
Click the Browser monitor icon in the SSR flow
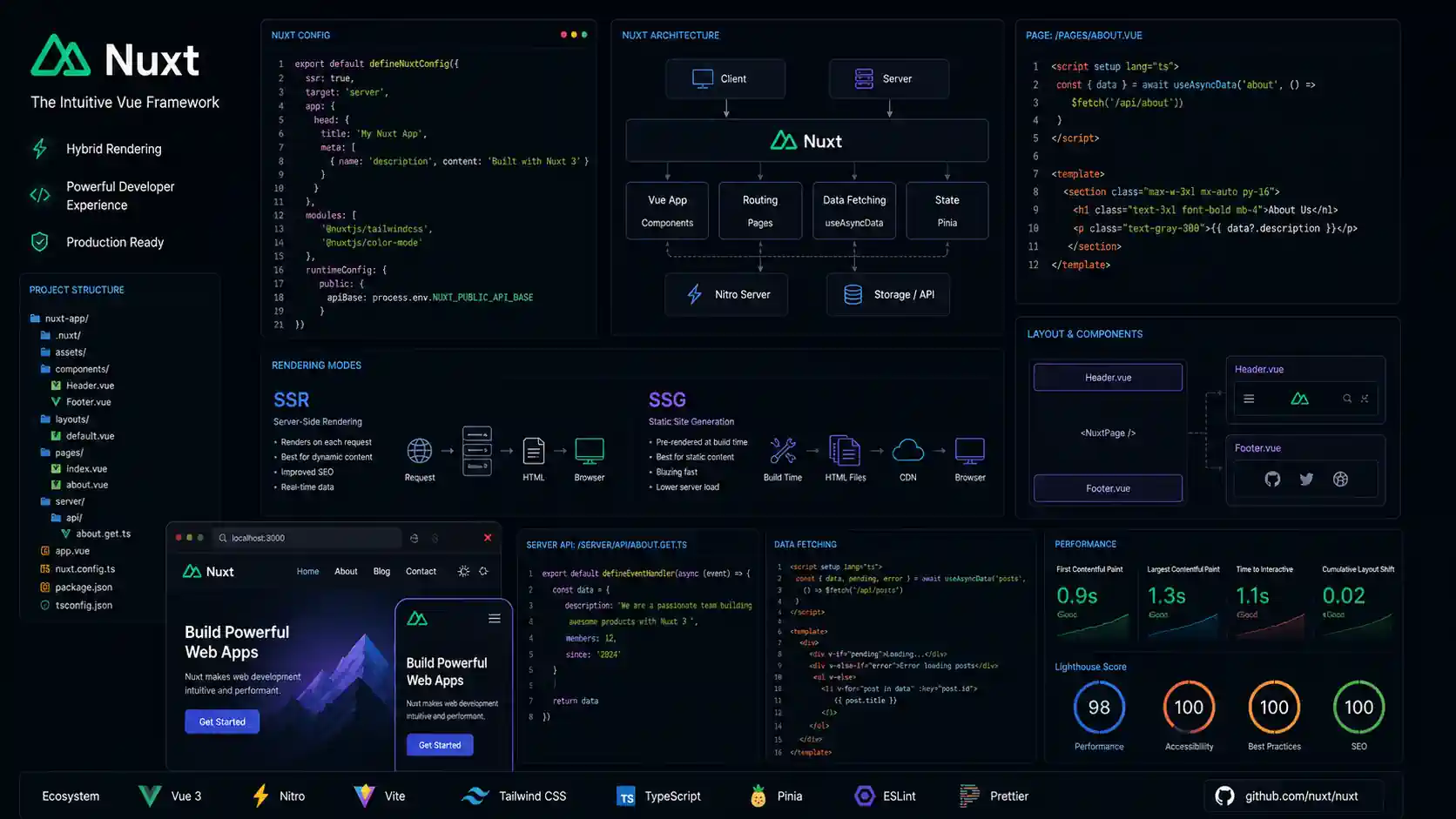click(590, 451)
